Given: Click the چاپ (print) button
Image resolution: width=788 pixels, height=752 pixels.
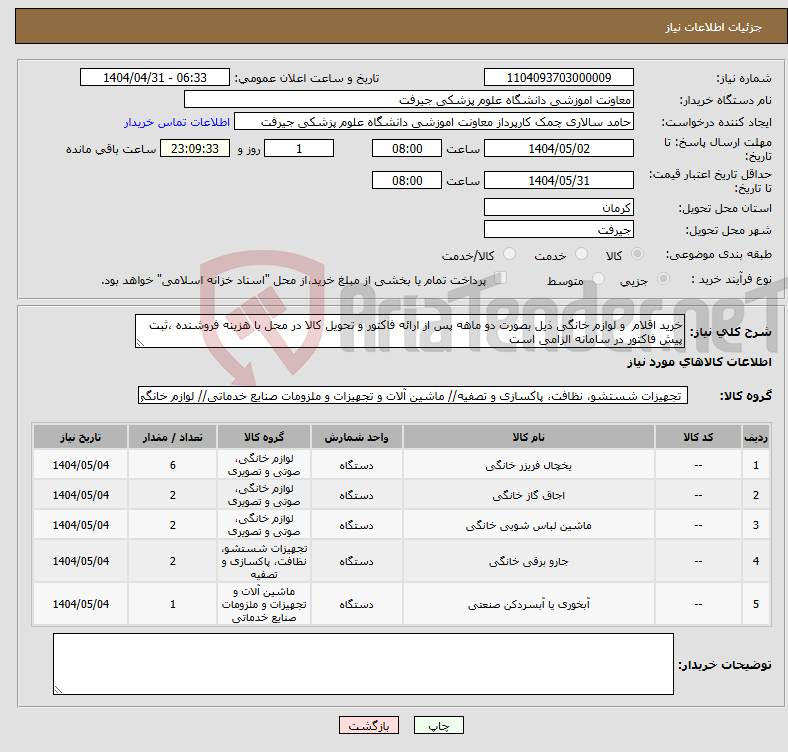Looking at the screenshot, I should coord(445,726).
